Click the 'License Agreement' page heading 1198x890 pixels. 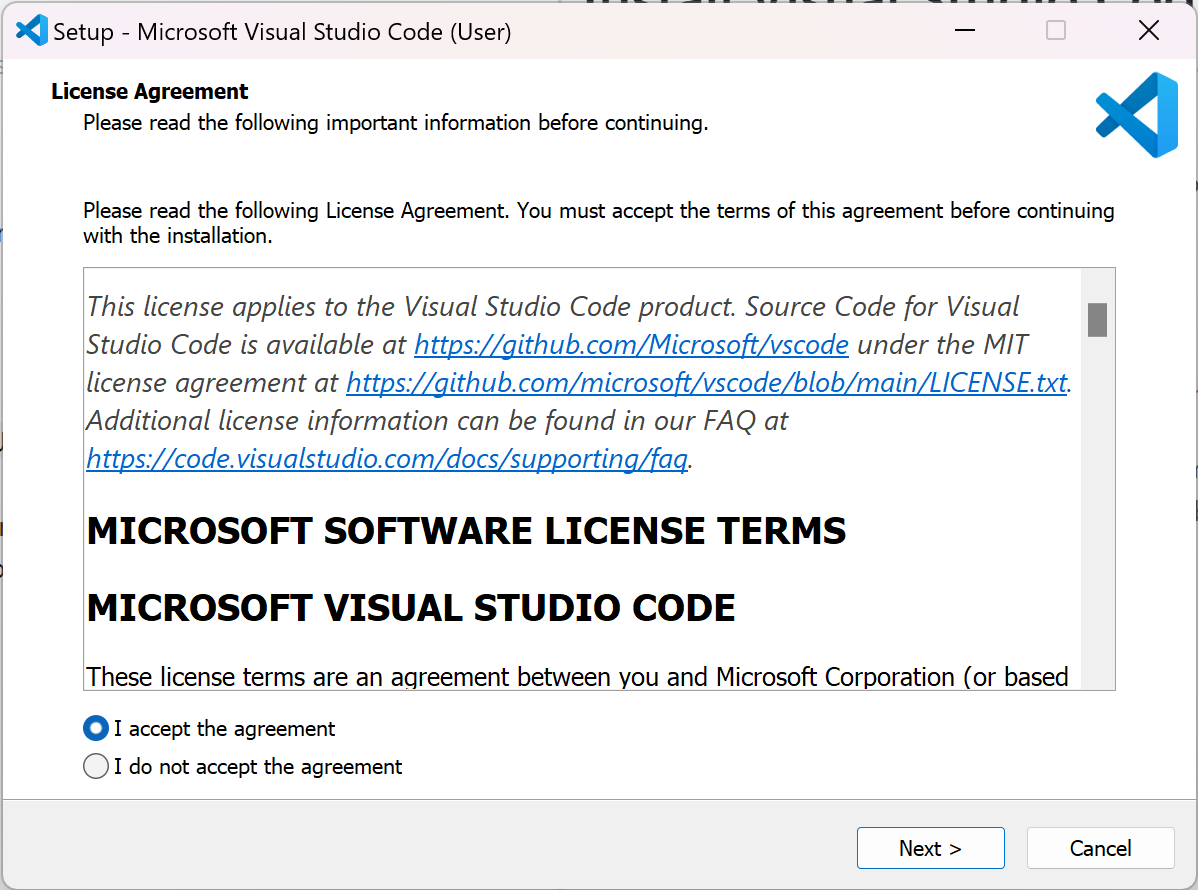(x=148, y=91)
